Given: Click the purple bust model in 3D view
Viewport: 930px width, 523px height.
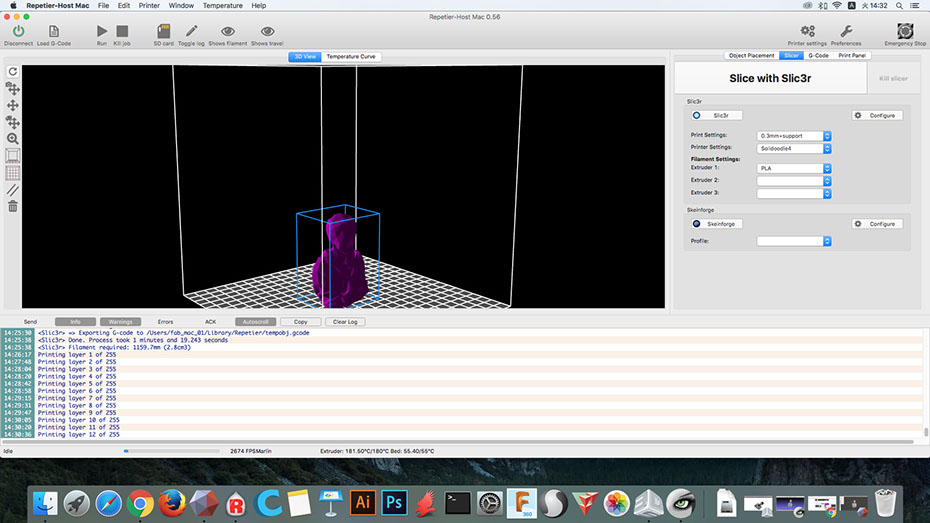Looking at the screenshot, I should [x=340, y=261].
